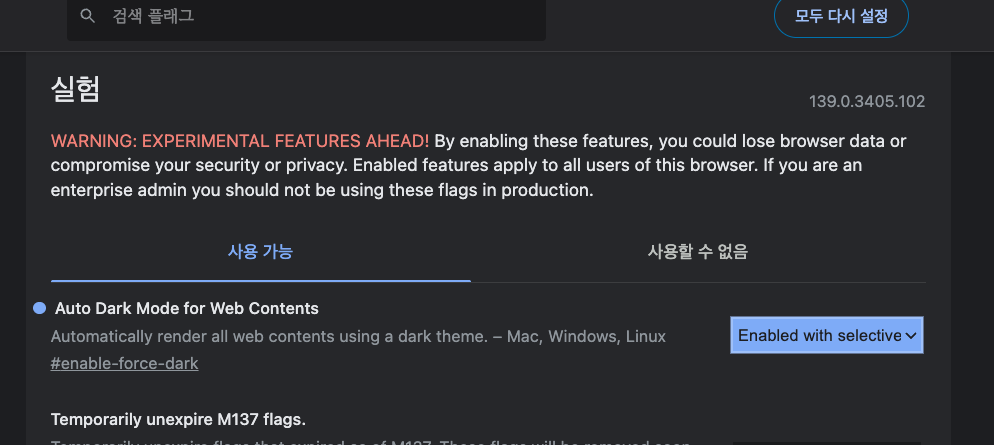Viewport: 994px width, 445px height.
Task: Click the blue underline beneath 사용 가능 tab
Action: [x=260, y=280]
